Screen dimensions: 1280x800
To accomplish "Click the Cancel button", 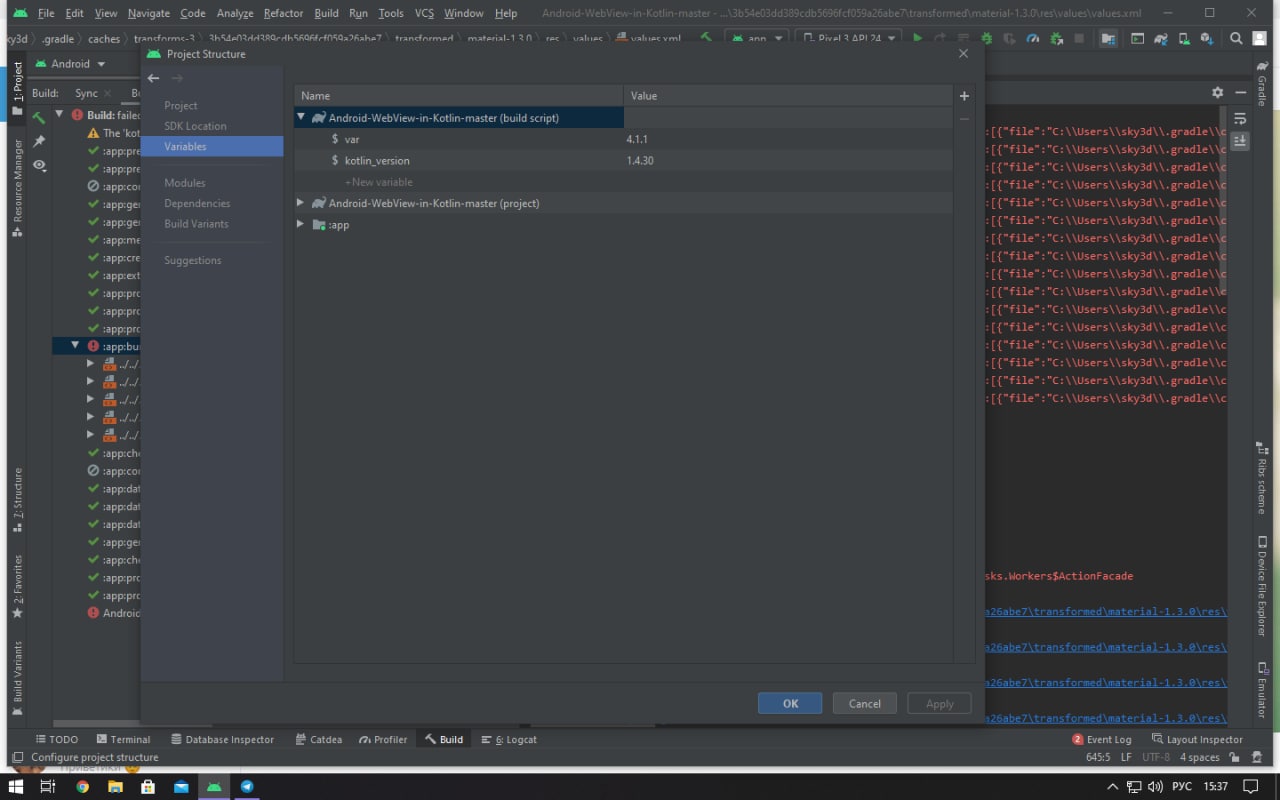I will tap(864, 703).
